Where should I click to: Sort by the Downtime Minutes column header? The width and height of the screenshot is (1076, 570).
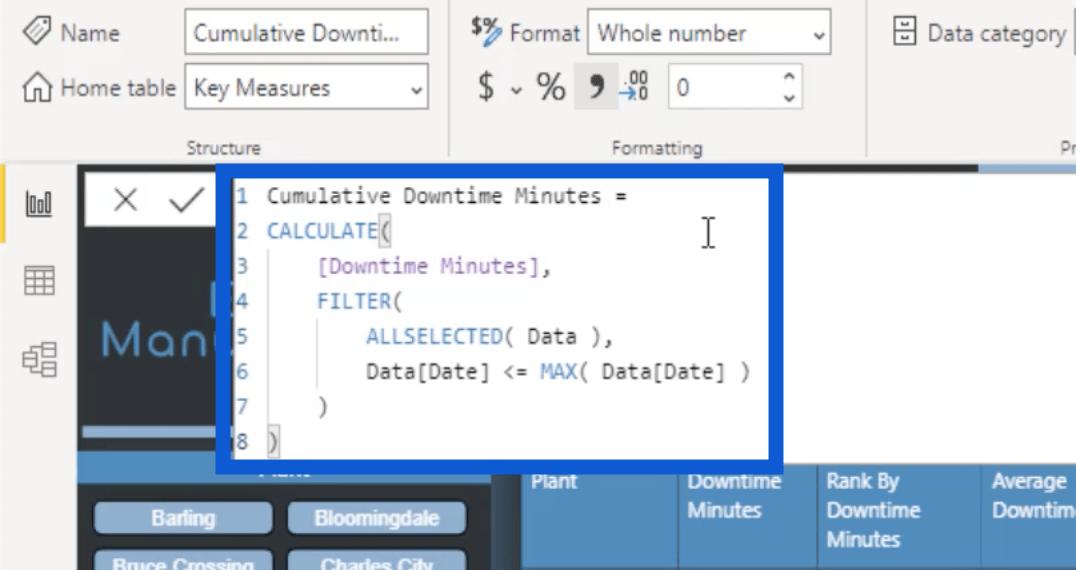point(747,518)
